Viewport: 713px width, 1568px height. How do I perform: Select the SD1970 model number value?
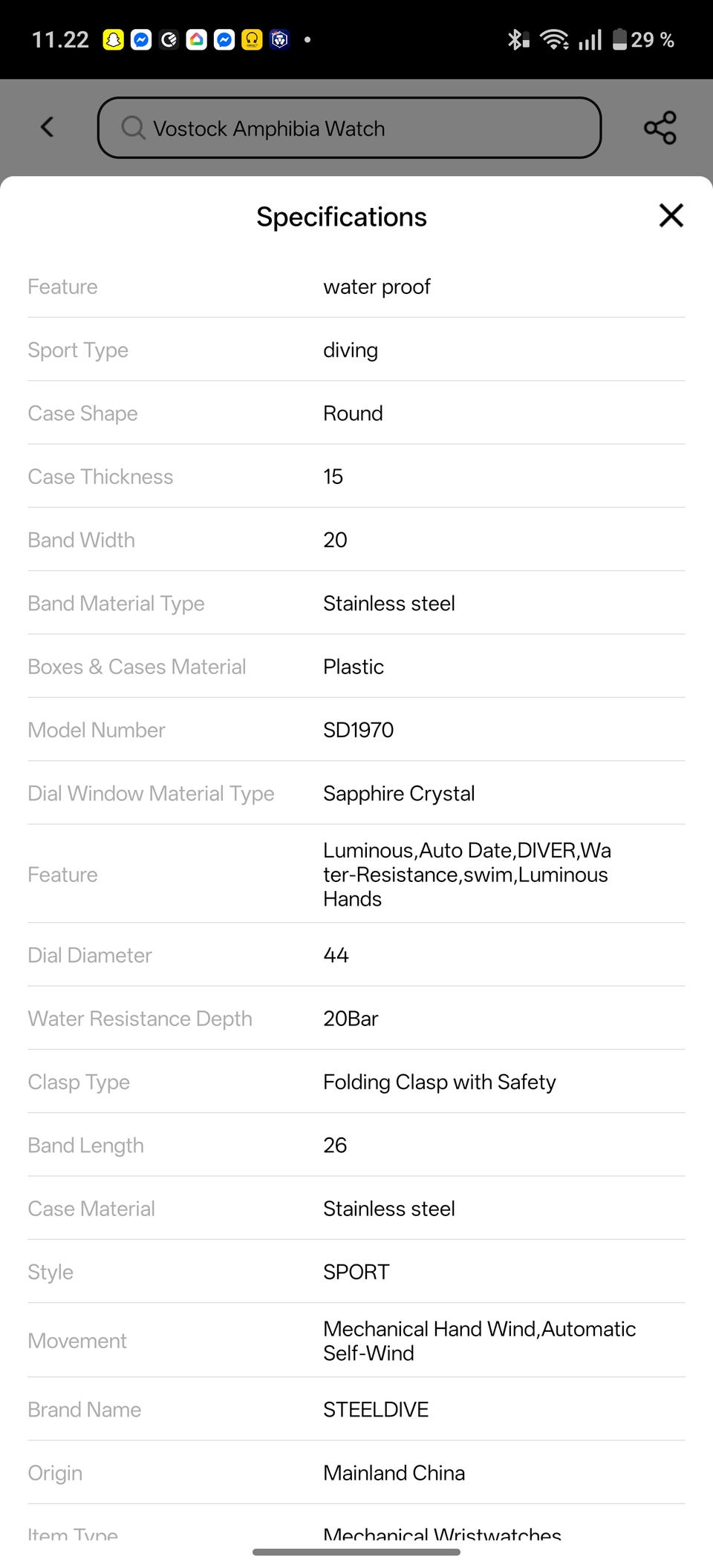(x=359, y=730)
